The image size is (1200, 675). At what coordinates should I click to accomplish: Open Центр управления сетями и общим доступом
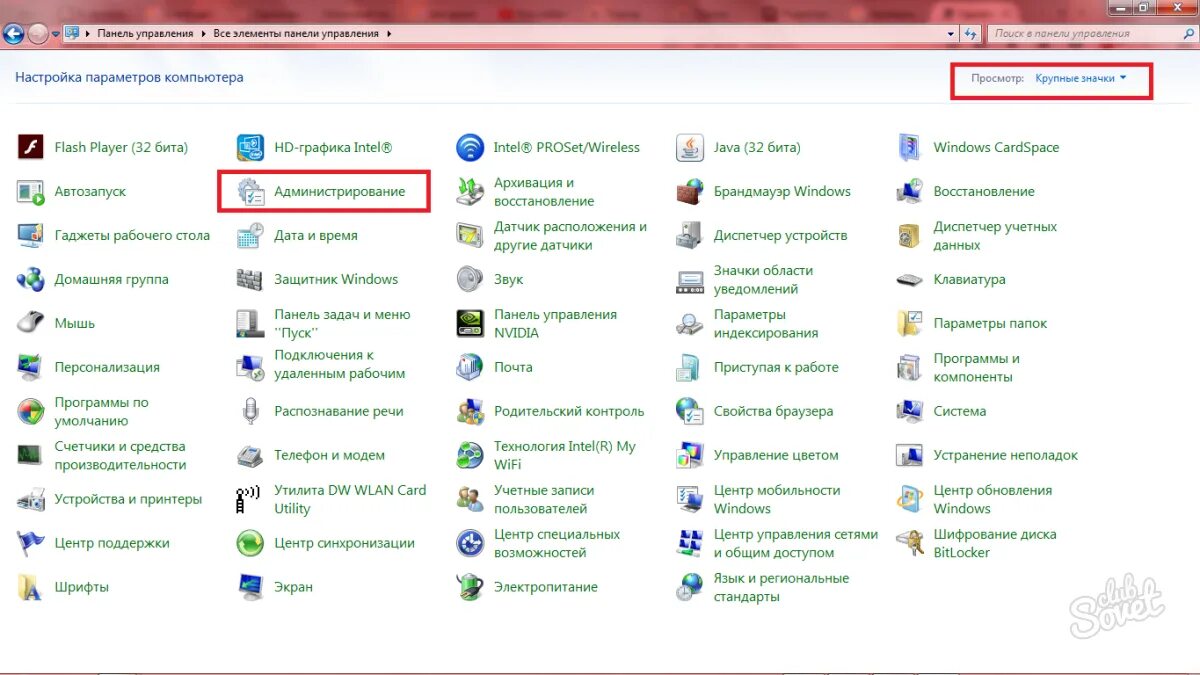point(796,543)
